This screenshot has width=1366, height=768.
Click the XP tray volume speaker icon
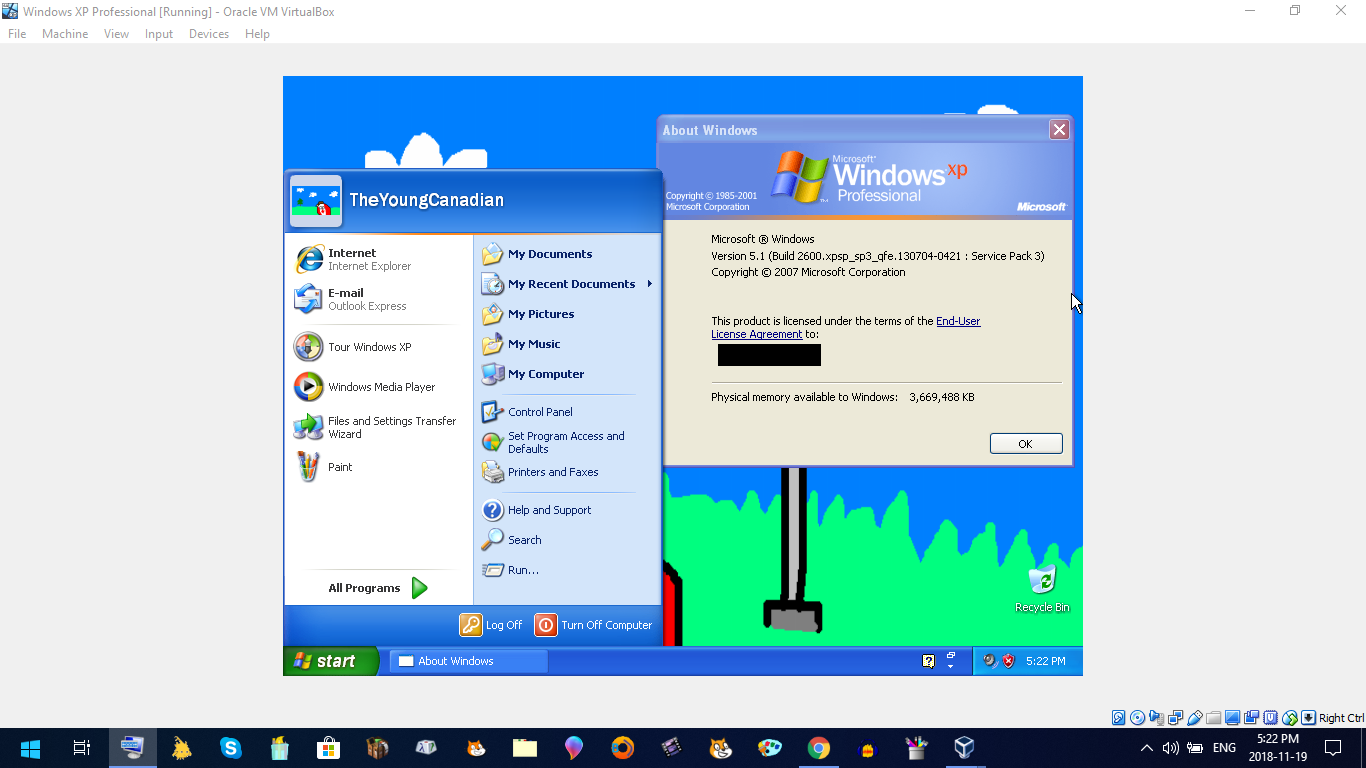pos(990,661)
